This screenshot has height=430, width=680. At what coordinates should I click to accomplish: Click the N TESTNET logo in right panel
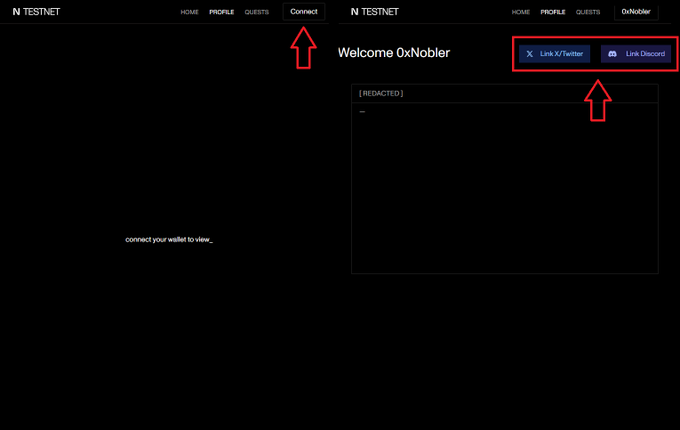(375, 12)
